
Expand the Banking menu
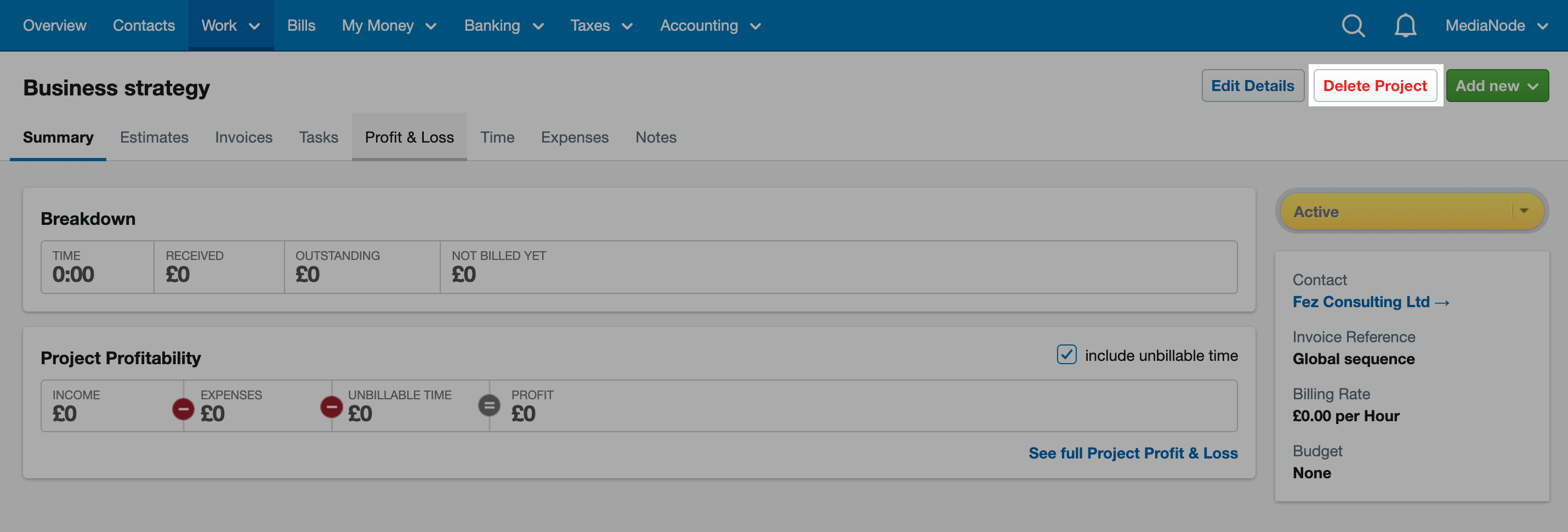(503, 26)
